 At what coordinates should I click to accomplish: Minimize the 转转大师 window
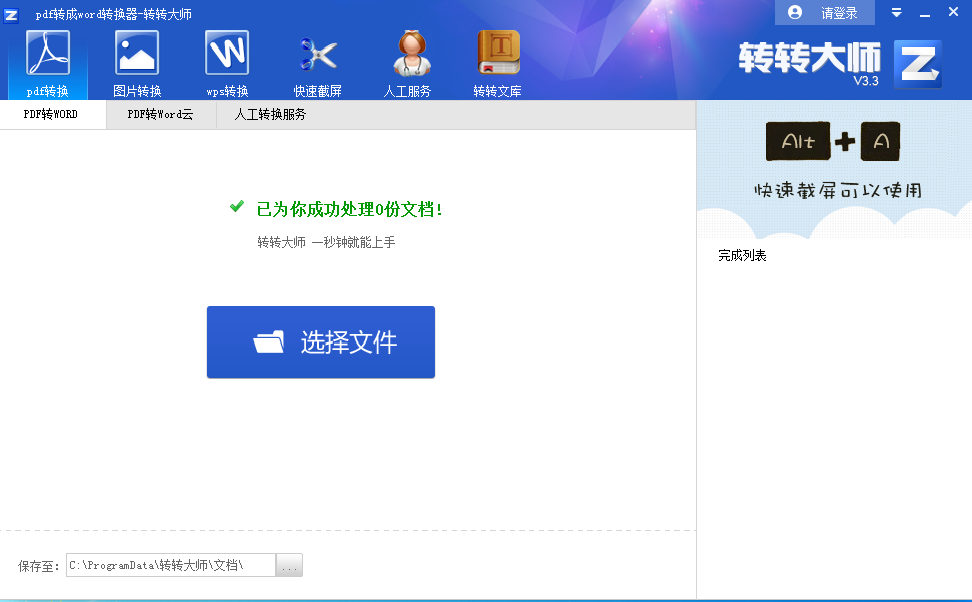[x=925, y=13]
